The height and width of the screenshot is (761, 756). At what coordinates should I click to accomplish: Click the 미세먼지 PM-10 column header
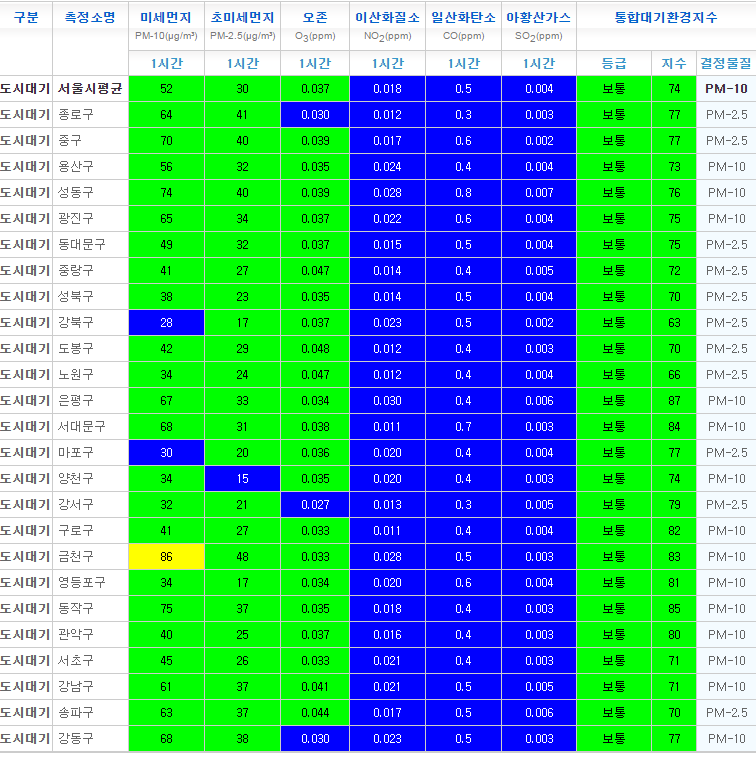(x=166, y=18)
